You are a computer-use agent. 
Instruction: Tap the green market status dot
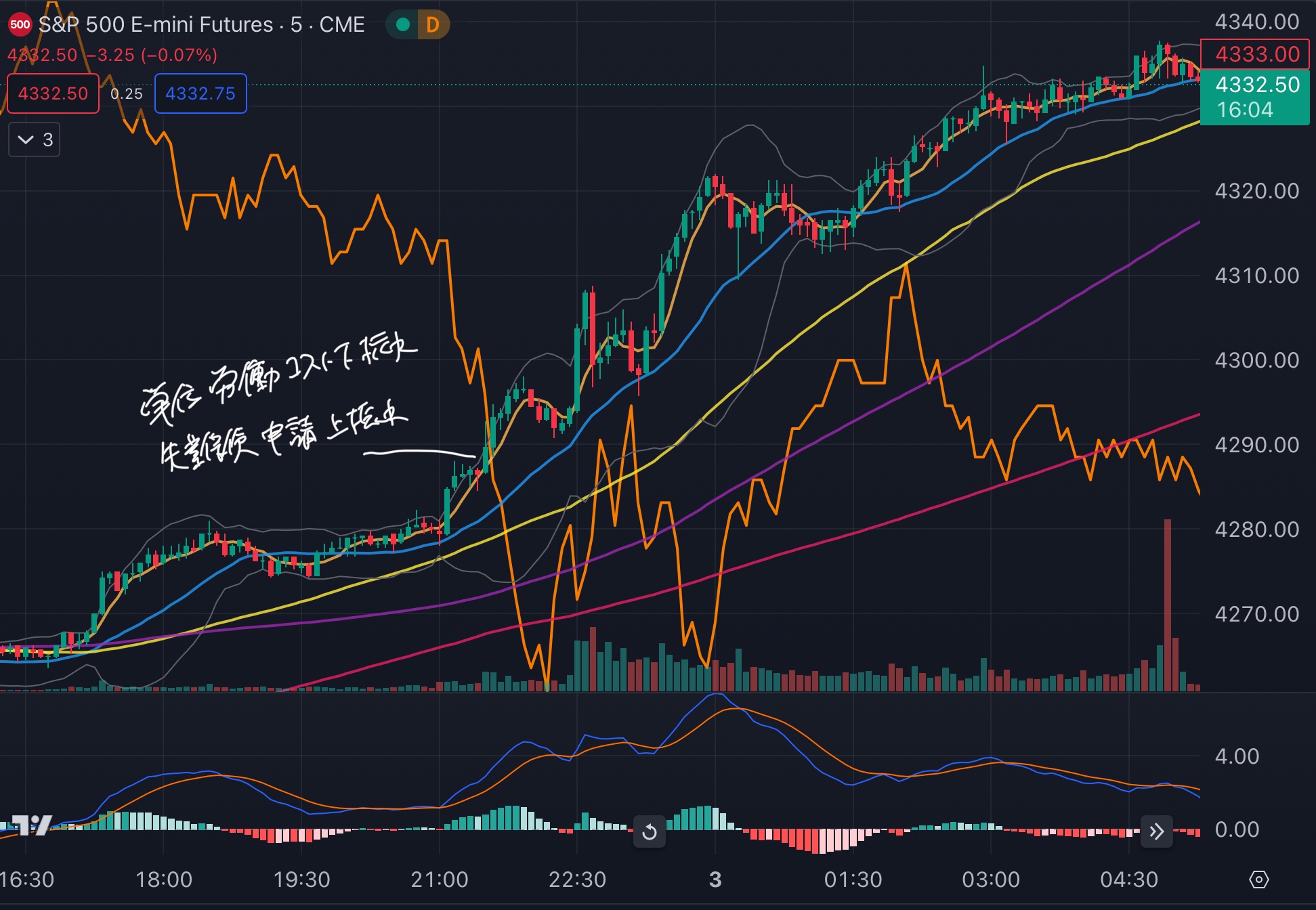click(403, 25)
